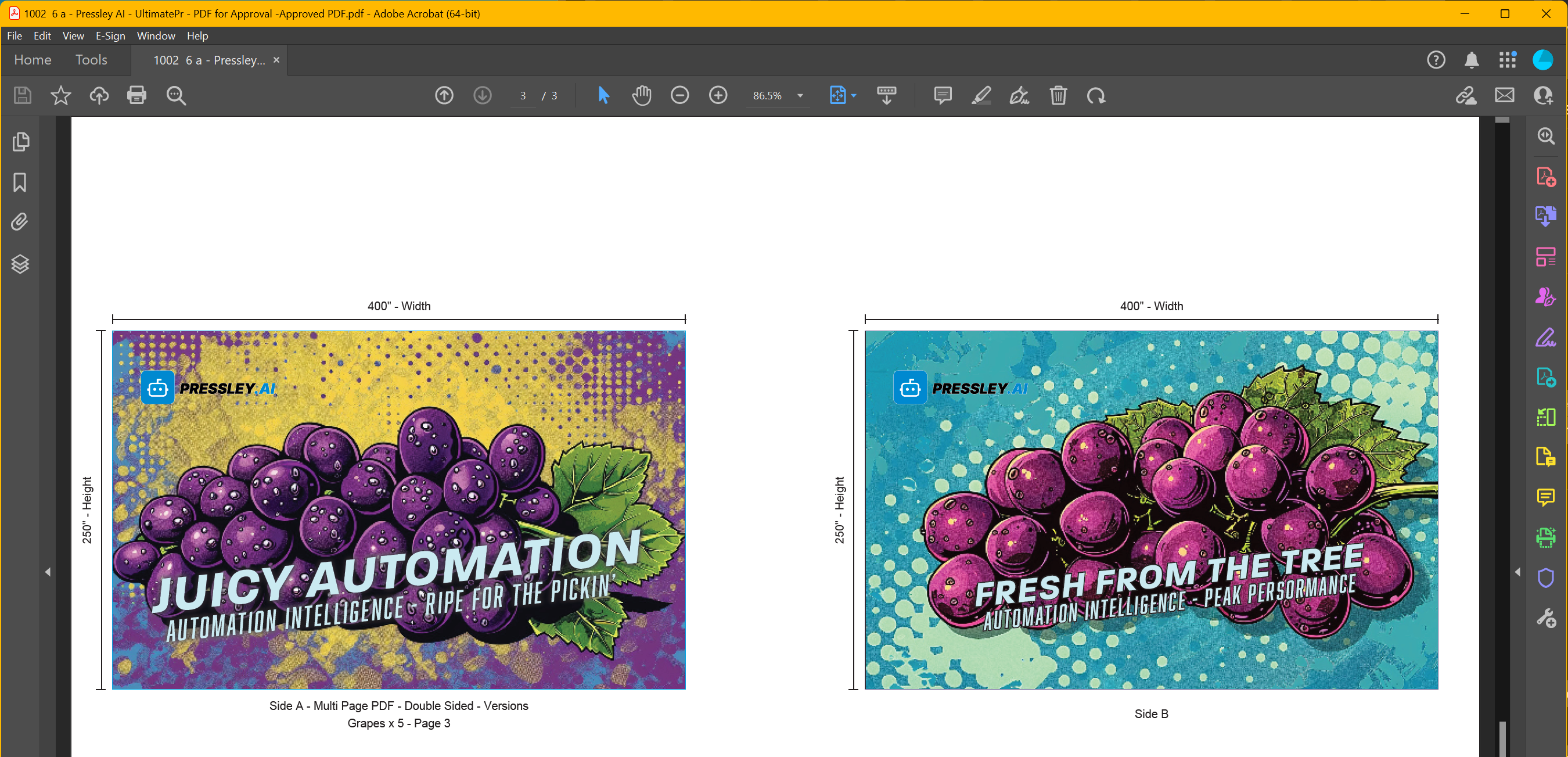Open the Comment tool in right pane
Image resolution: width=1568 pixels, height=757 pixels.
coord(1546,497)
